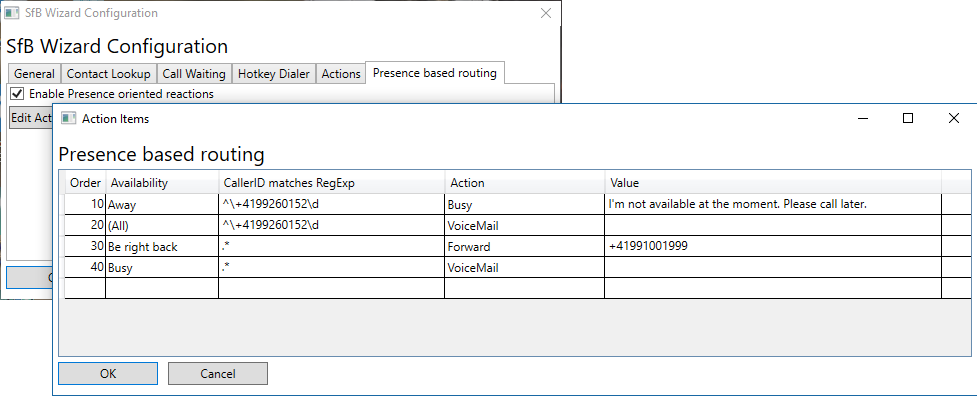The width and height of the screenshot is (977, 396).
Task: Switch to the Contact Lookup tab
Action: pos(108,73)
